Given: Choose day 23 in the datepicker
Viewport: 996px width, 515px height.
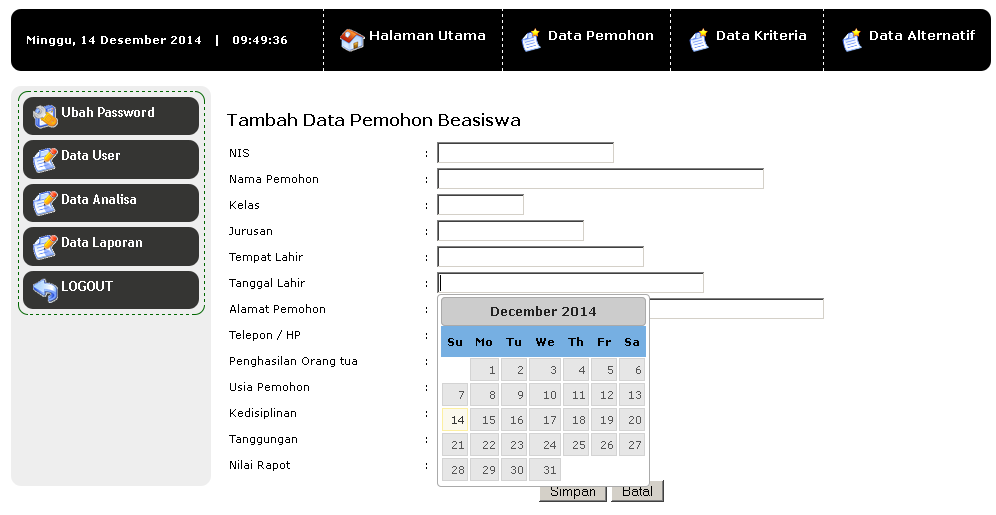Looking at the screenshot, I should point(514,445).
